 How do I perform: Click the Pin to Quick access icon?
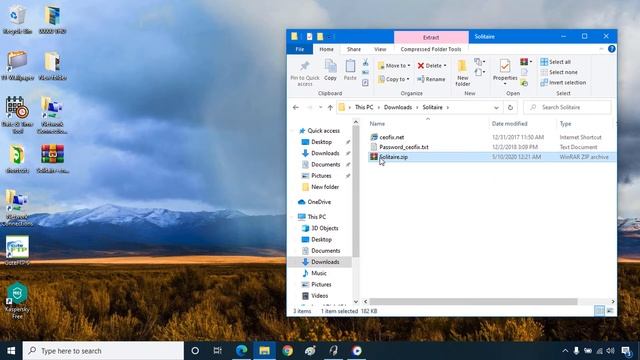pyautogui.click(x=304, y=65)
